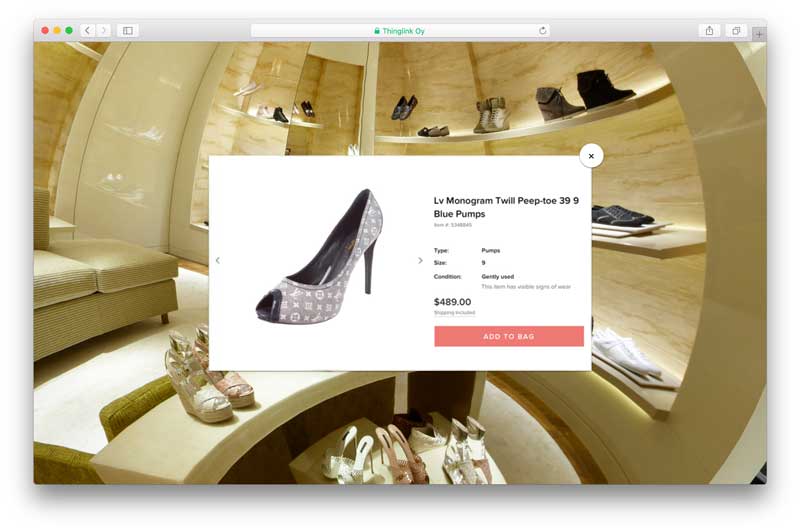Screen dimensions: 800x532
Task: Show the previous product photo
Action: [218, 261]
